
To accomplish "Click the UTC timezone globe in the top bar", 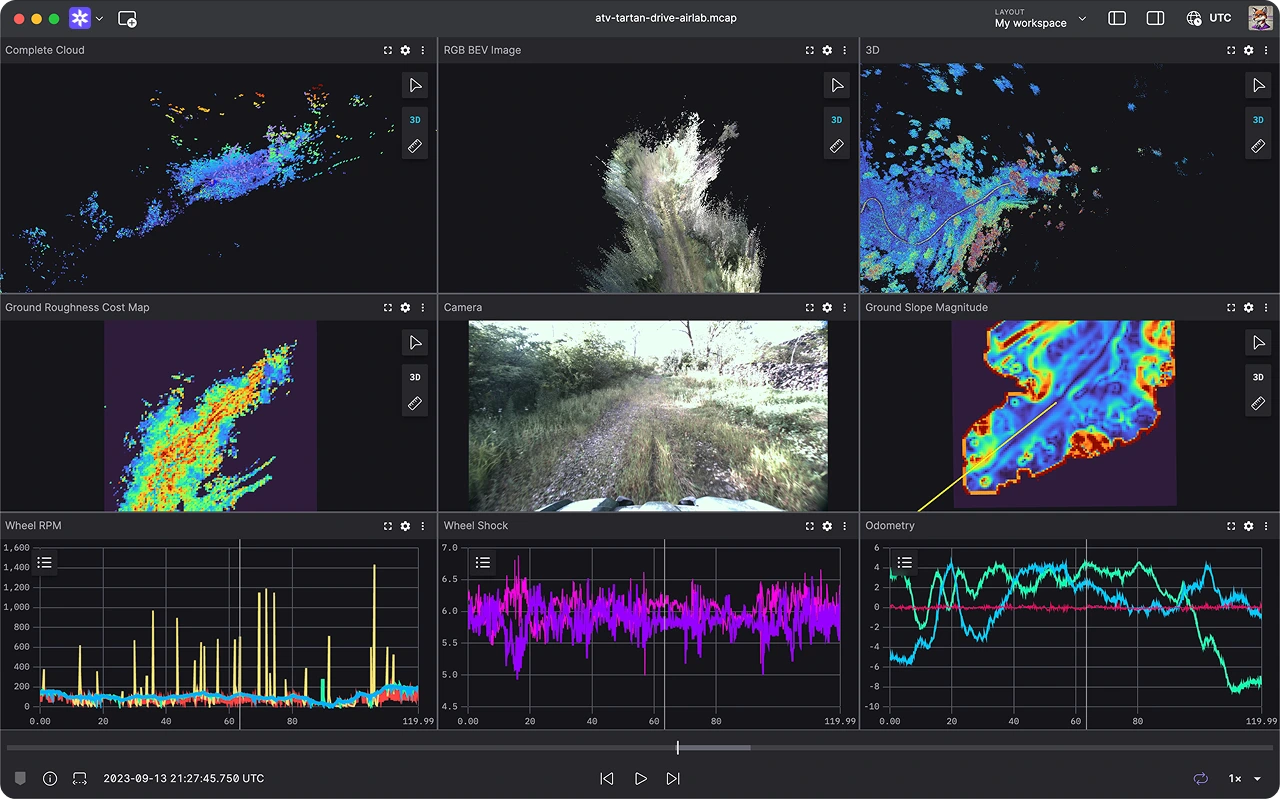I will tap(1194, 18).
